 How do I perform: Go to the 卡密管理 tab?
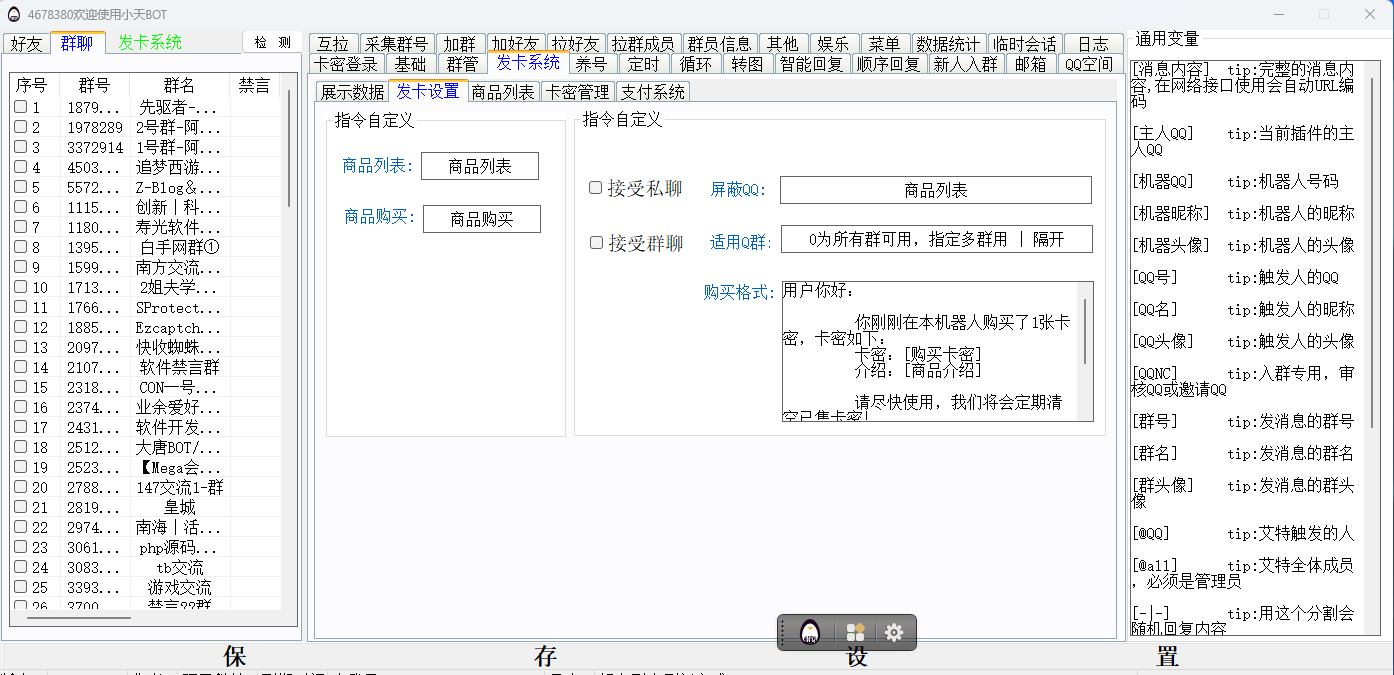point(577,92)
